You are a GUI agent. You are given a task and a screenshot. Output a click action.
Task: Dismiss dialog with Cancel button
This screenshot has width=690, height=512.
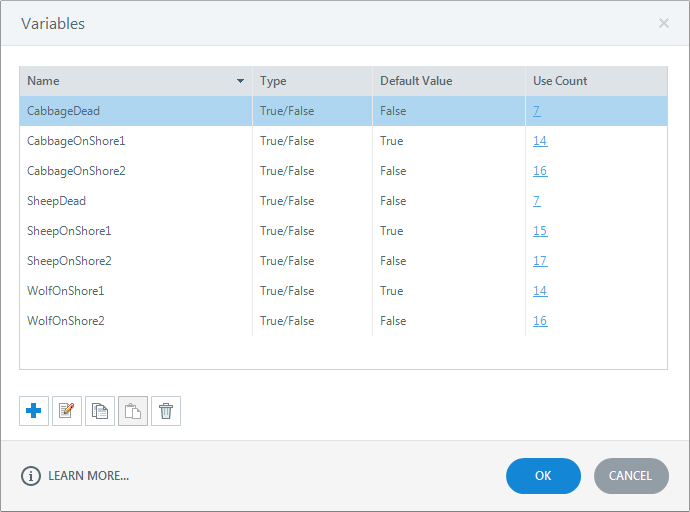631,476
